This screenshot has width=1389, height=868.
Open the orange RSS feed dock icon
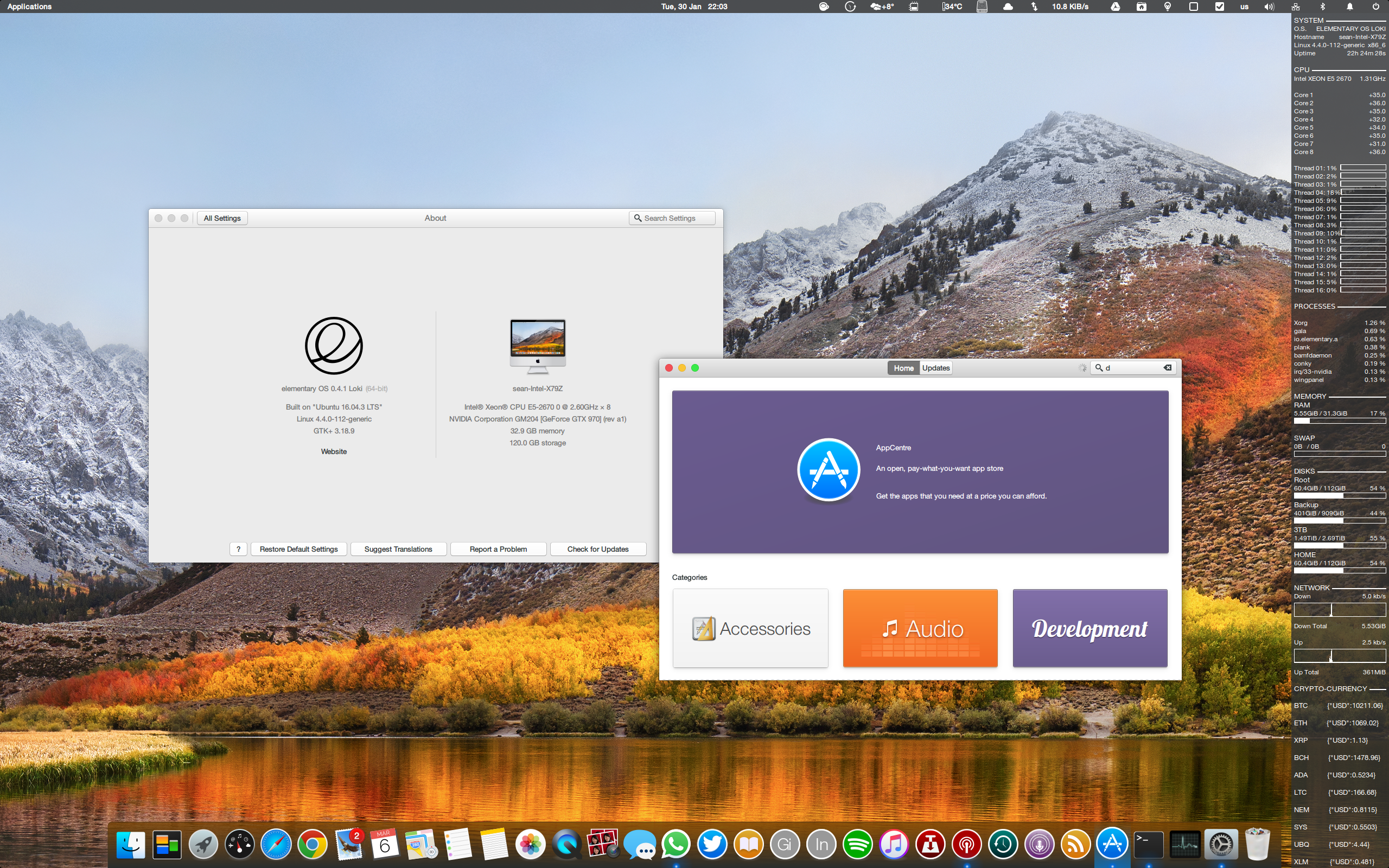(x=1075, y=845)
